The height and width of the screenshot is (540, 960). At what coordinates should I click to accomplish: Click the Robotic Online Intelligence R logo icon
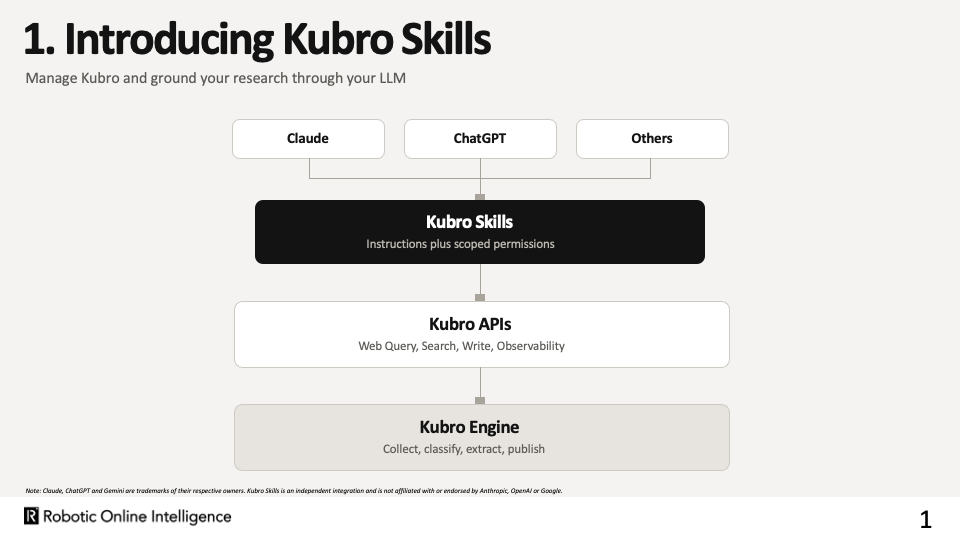pyautogui.click(x=31, y=516)
